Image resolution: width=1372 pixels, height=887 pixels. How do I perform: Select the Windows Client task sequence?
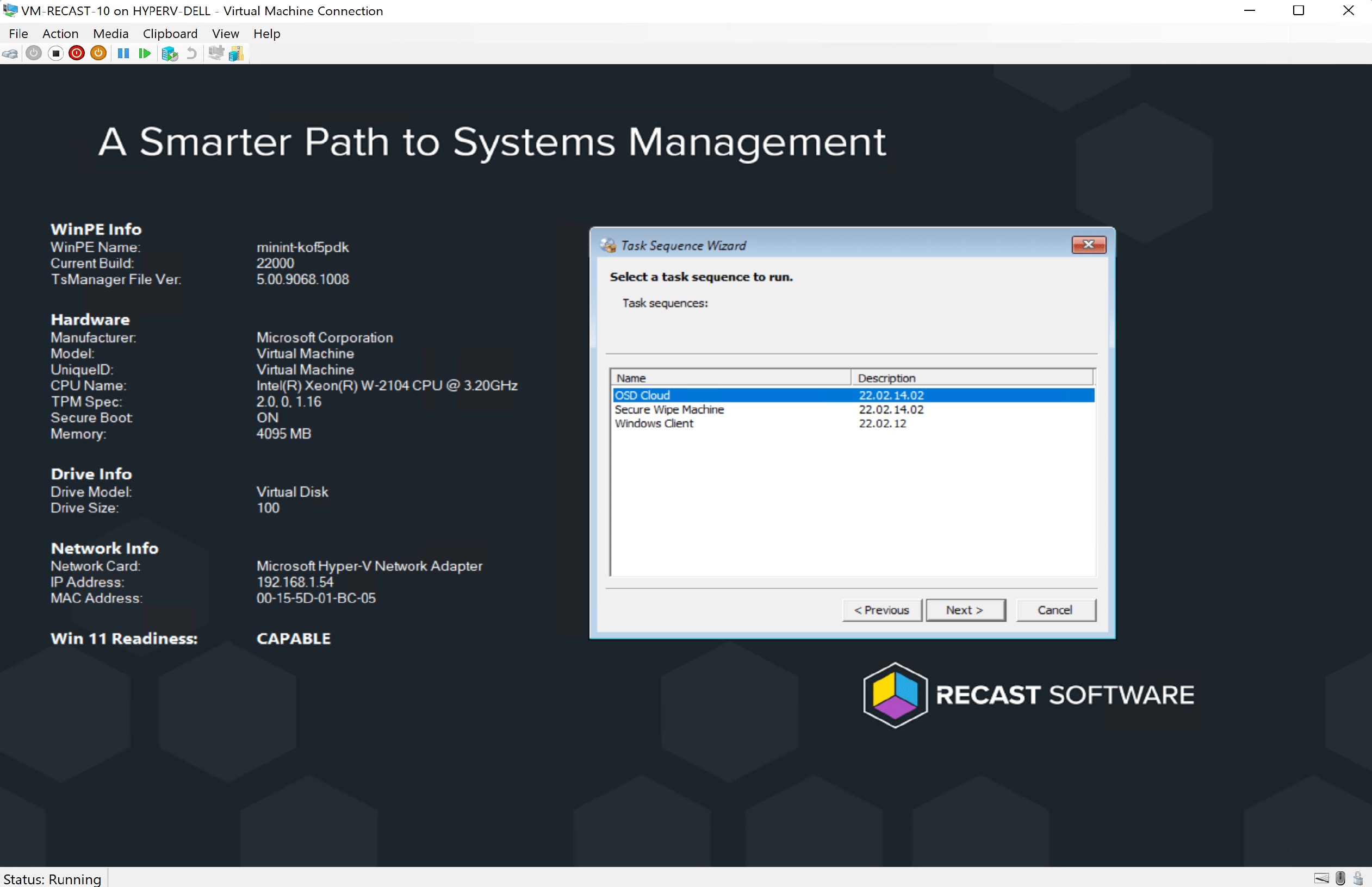[654, 423]
